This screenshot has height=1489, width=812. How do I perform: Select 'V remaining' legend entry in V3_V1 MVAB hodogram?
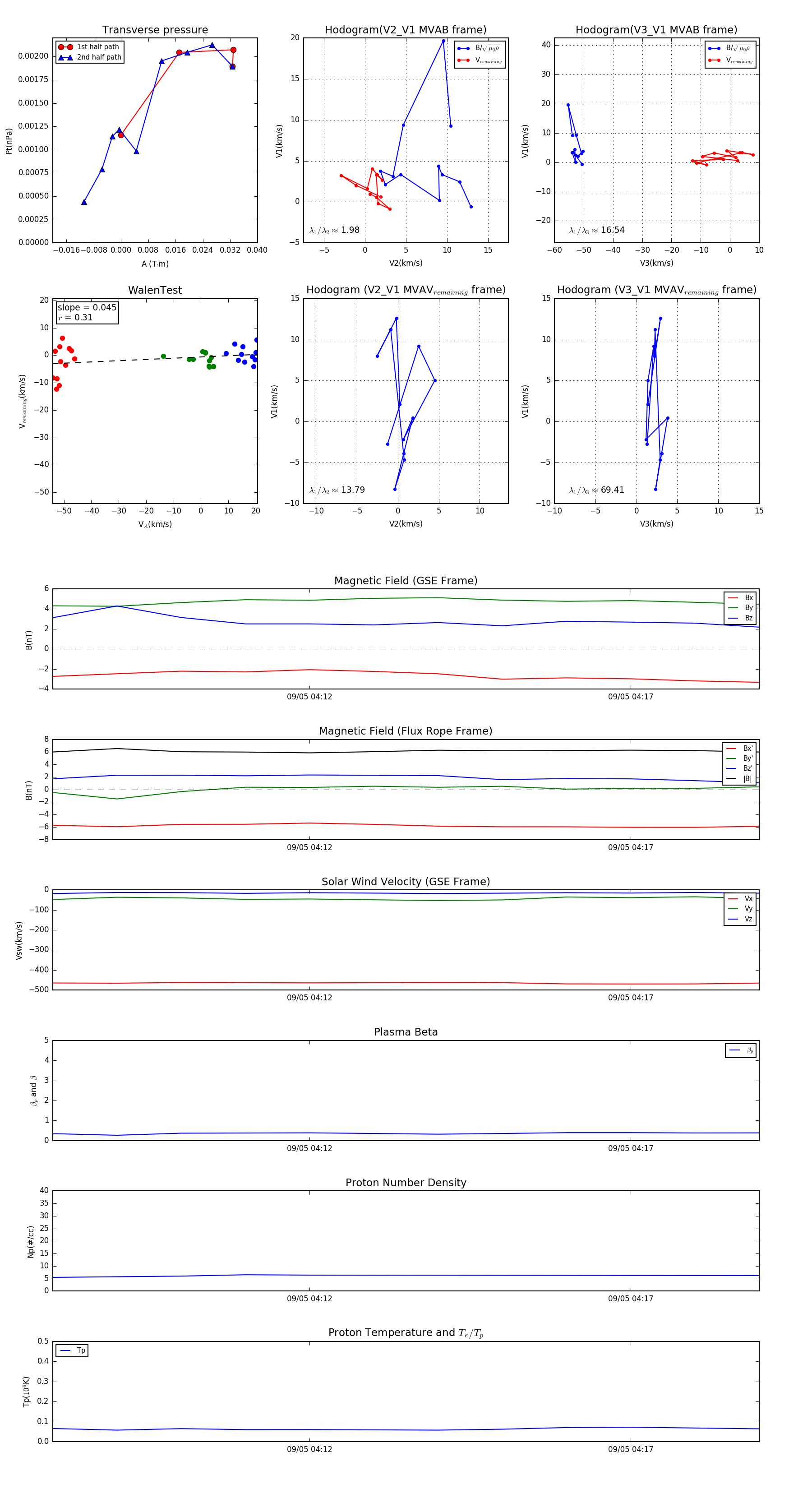(x=730, y=60)
